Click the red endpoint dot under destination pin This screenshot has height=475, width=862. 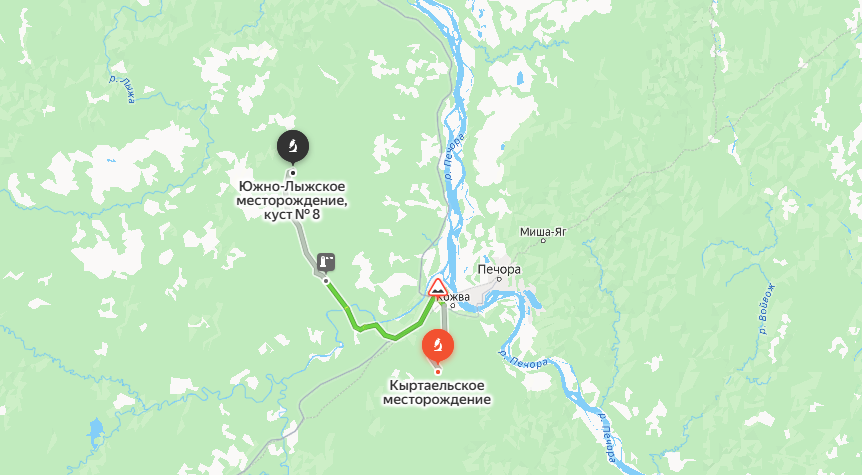pyautogui.click(x=438, y=372)
